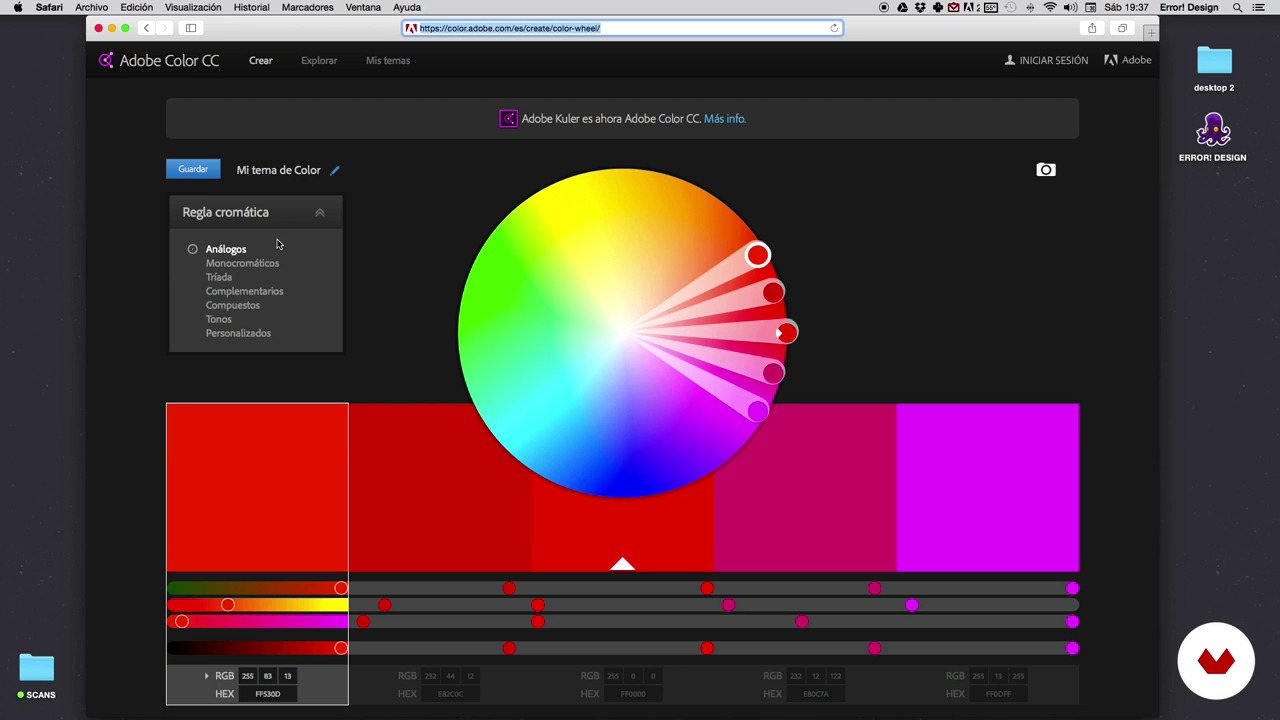Switch to the Mis temas tab
1280x720 pixels.
388,60
